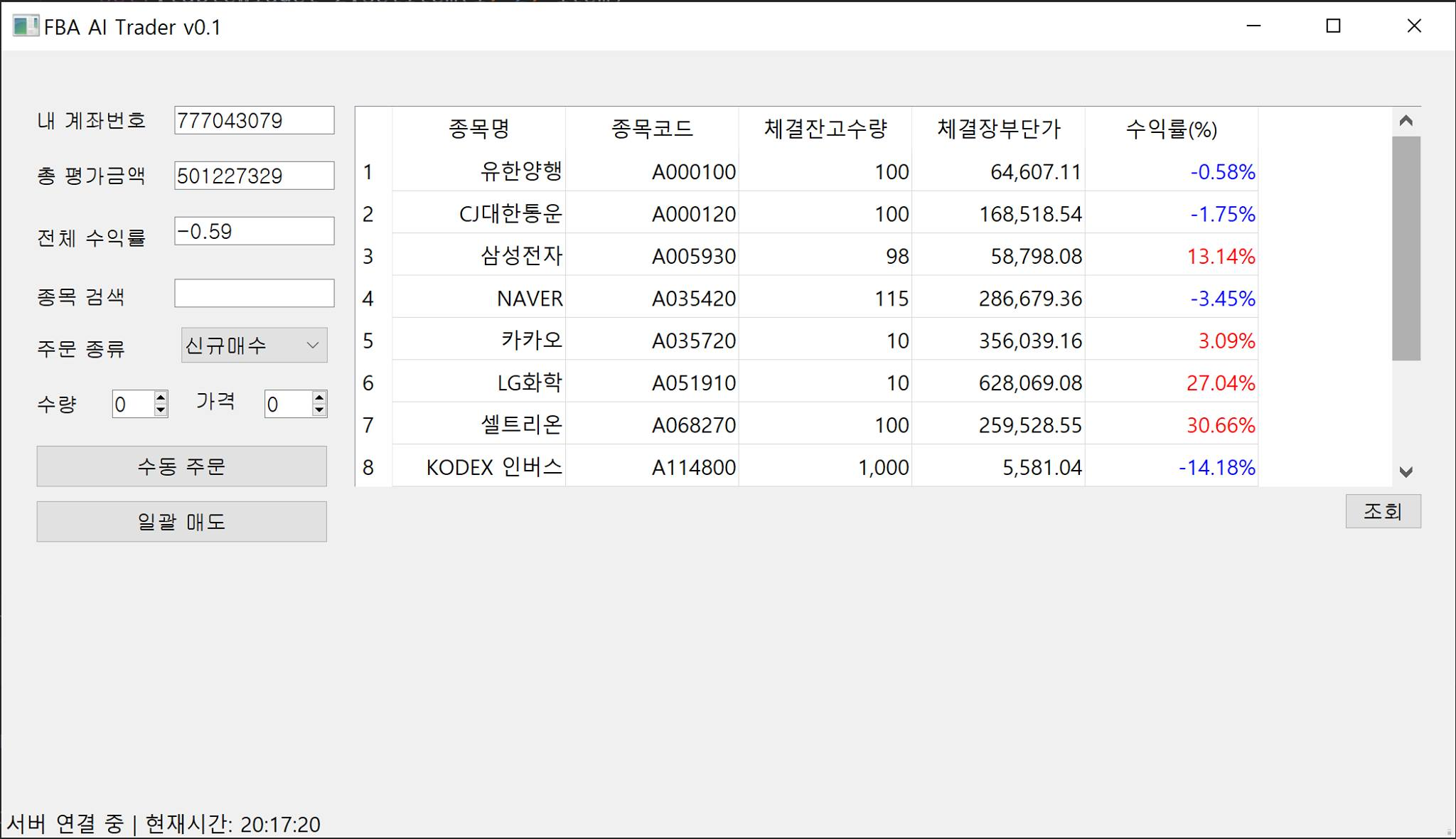This screenshot has height=839, width=1456.
Task: Click the table scrollbar down arrow
Action: tap(1406, 471)
